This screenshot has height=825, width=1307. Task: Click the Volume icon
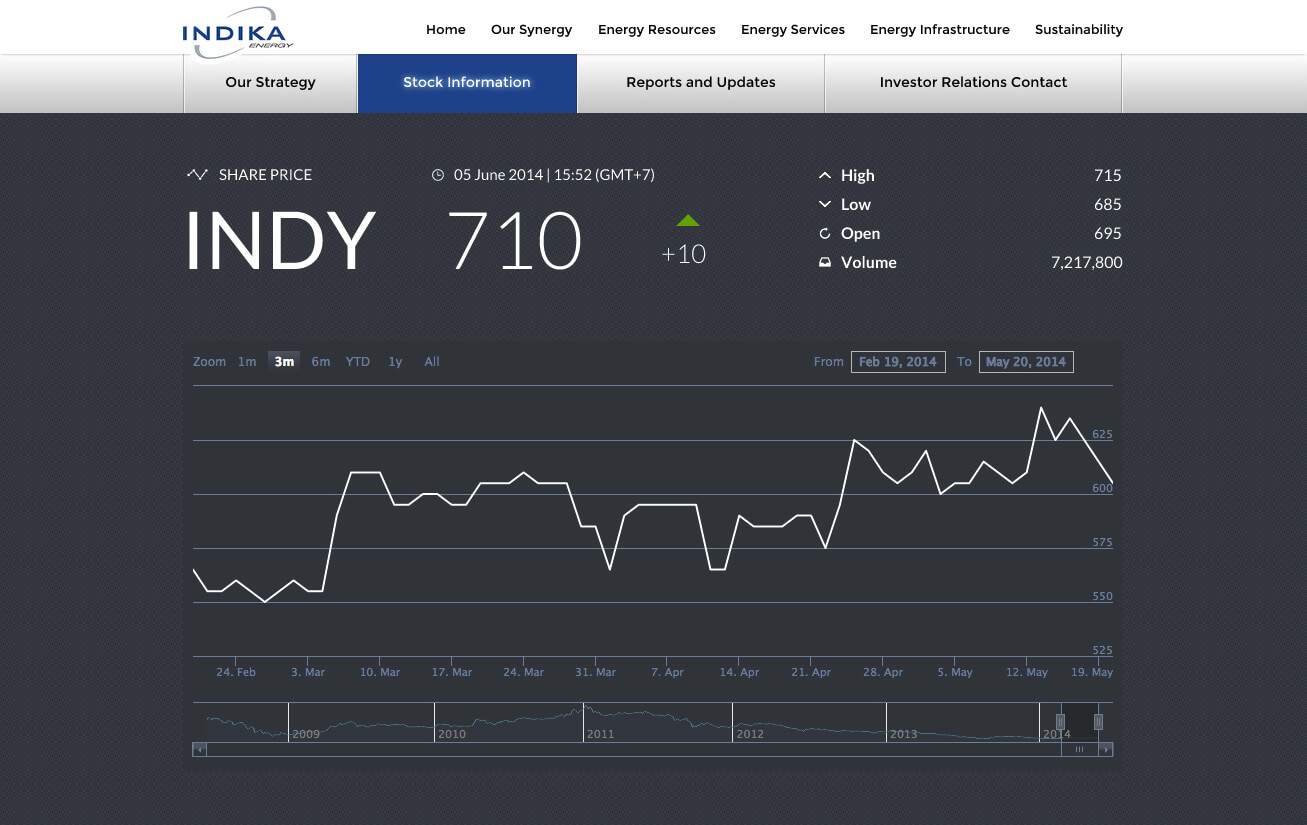click(825, 262)
